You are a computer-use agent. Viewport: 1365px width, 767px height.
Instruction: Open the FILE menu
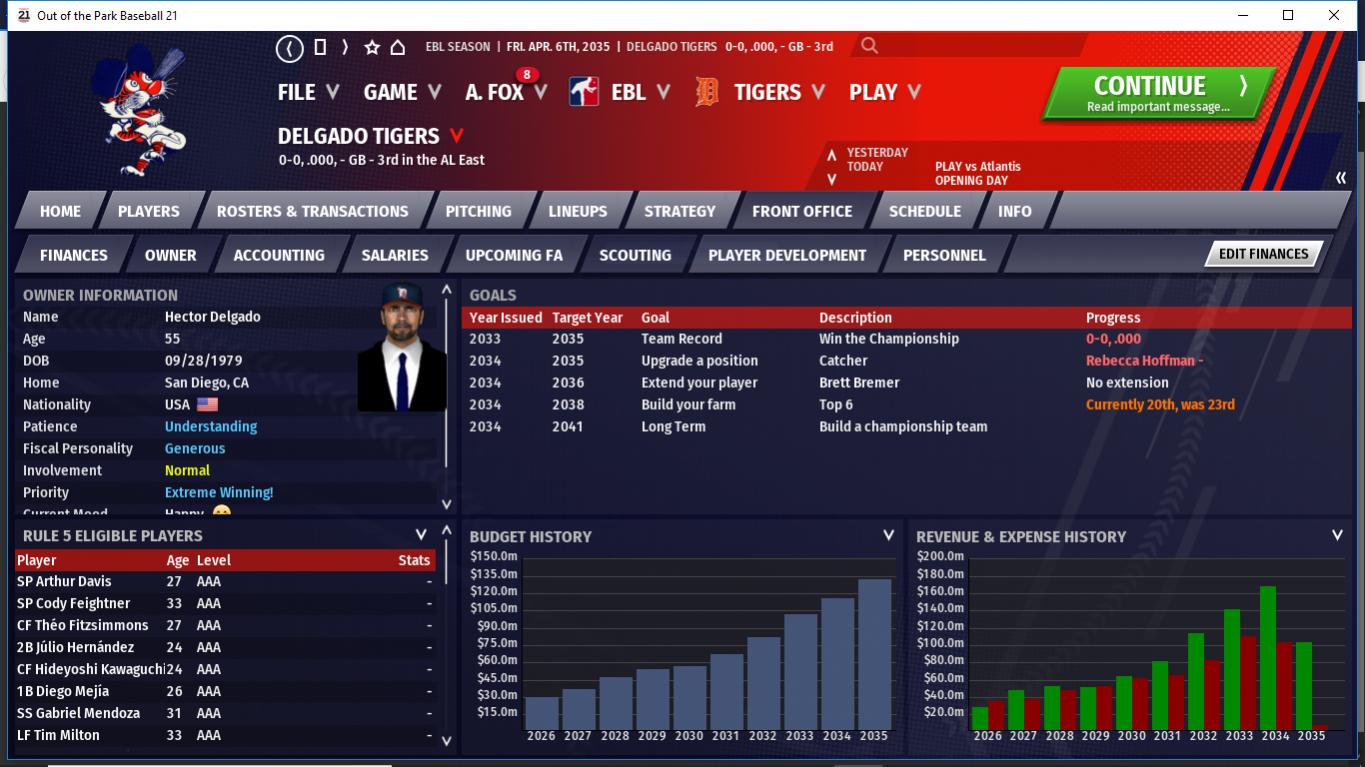tap(308, 92)
